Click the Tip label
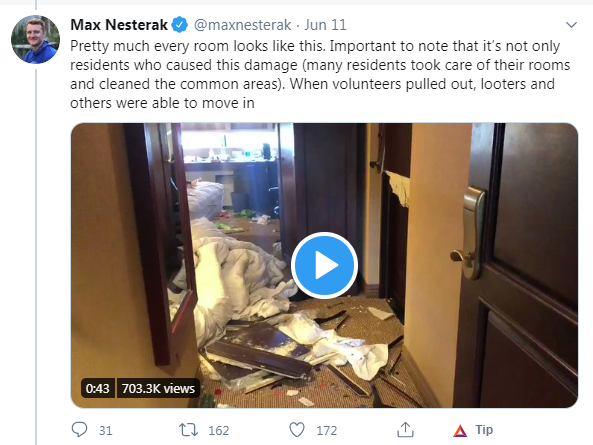Viewport: 593px width, 445px height. pyautogui.click(x=484, y=430)
